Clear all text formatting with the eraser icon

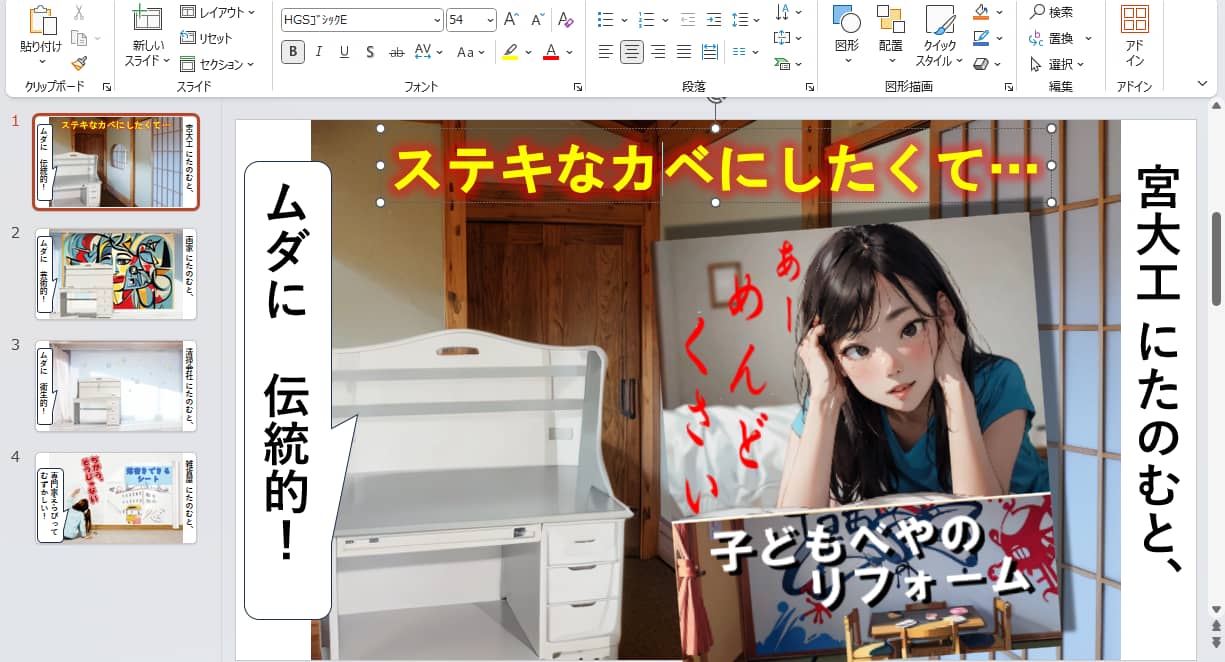coord(566,20)
